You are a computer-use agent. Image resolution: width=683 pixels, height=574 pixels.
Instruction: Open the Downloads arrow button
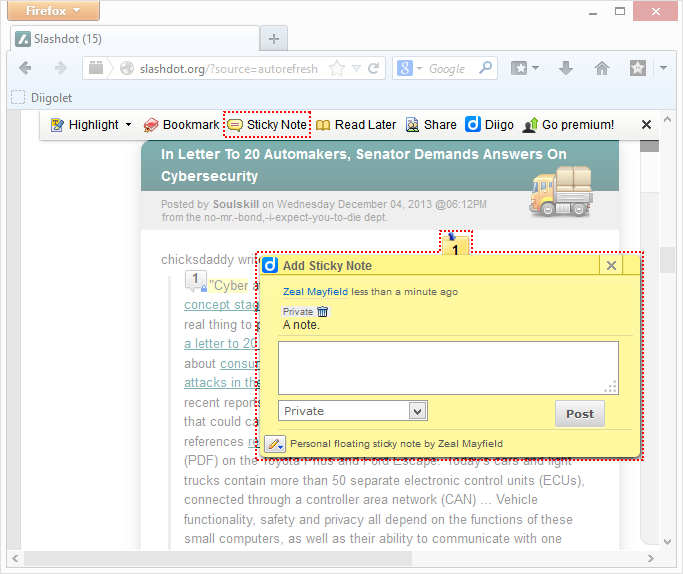pyautogui.click(x=565, y=68)
